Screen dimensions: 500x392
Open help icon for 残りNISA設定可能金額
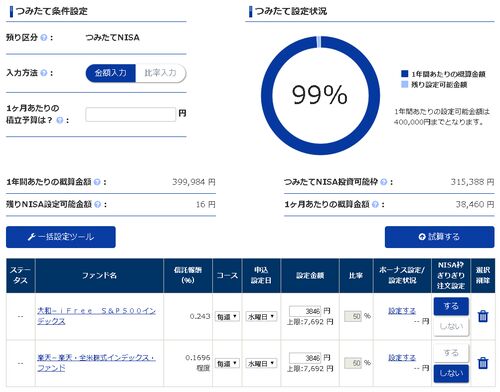(x=97, y=204)
